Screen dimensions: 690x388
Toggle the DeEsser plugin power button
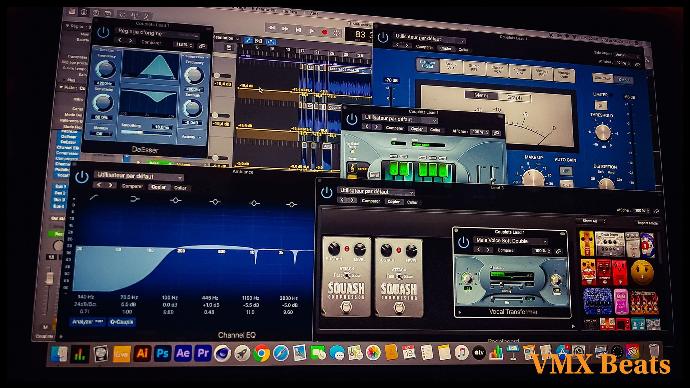coord(103,32)
